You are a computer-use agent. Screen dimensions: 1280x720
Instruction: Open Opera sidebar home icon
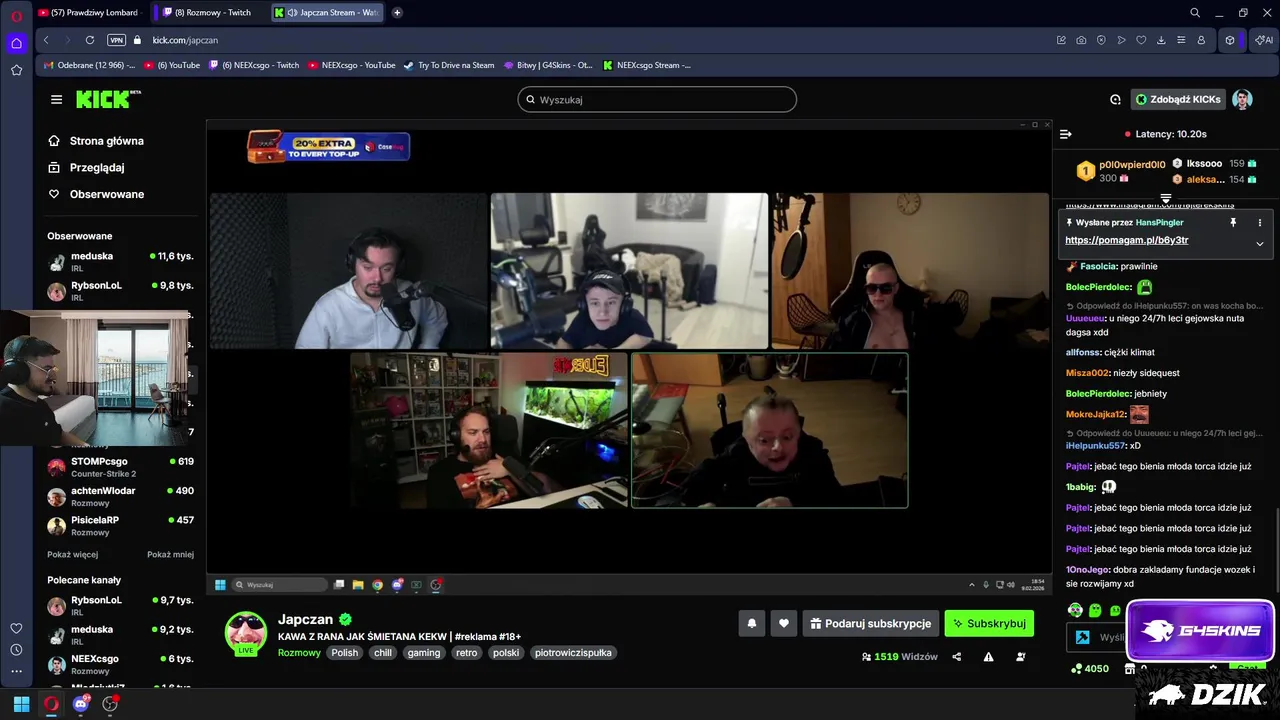click(16, 43)
